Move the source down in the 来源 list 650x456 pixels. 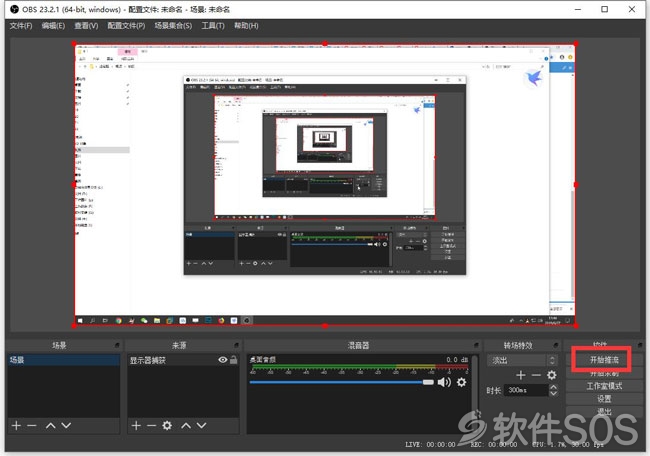coord(201,425)
